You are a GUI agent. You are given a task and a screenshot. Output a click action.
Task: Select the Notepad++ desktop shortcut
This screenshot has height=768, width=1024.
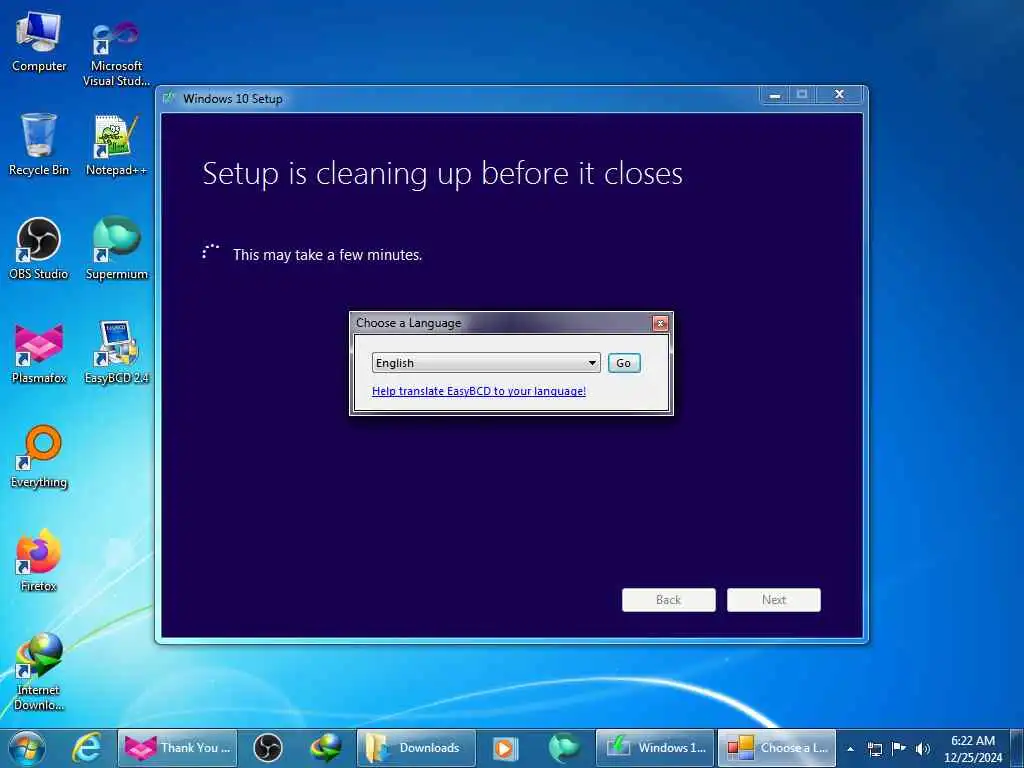click(x=116, y=145)
